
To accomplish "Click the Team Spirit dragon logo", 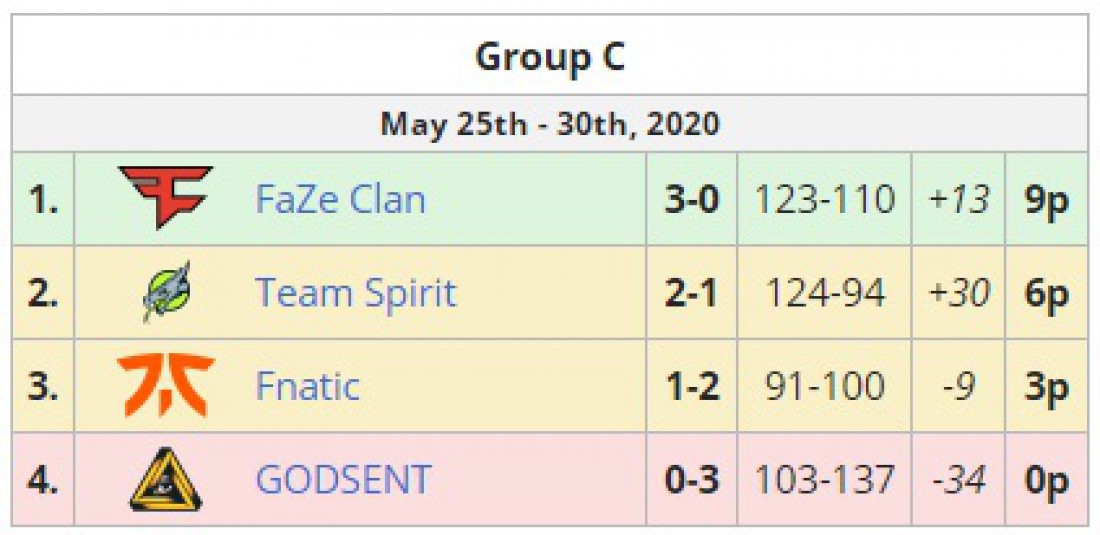I will [166, 292].
